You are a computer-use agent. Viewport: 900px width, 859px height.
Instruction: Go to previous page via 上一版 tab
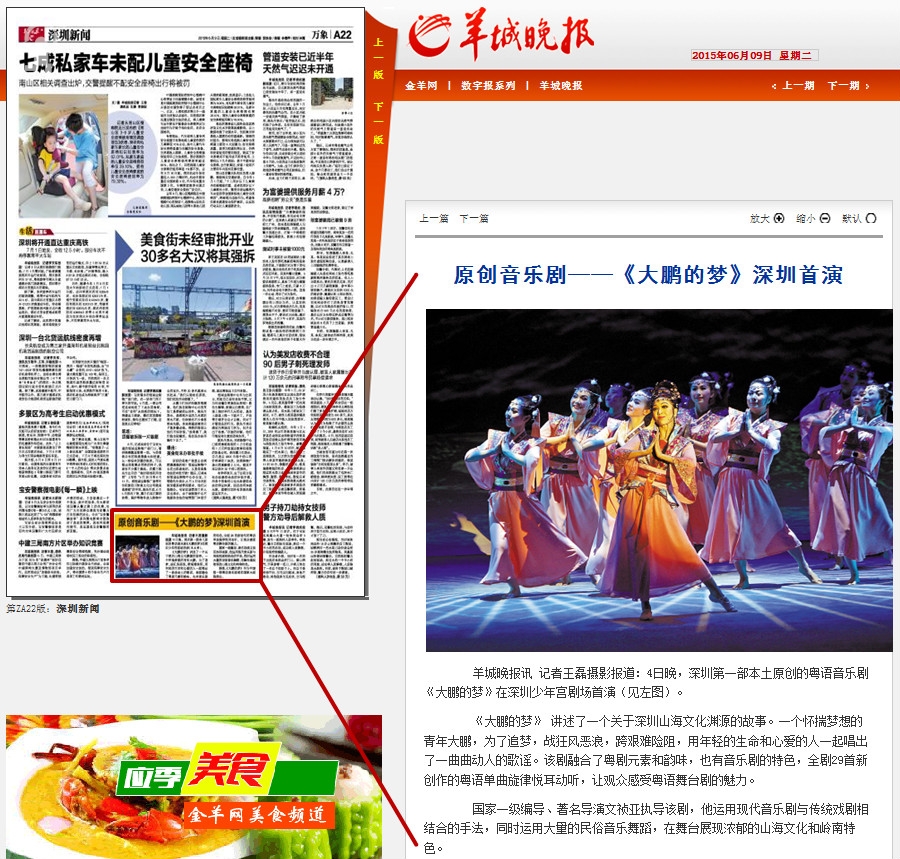(378, 60)
